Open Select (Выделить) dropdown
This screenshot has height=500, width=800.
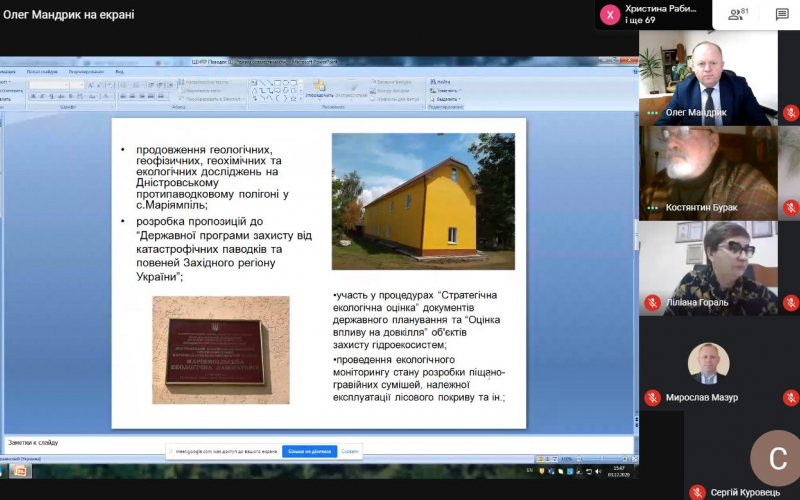(445, 99)
